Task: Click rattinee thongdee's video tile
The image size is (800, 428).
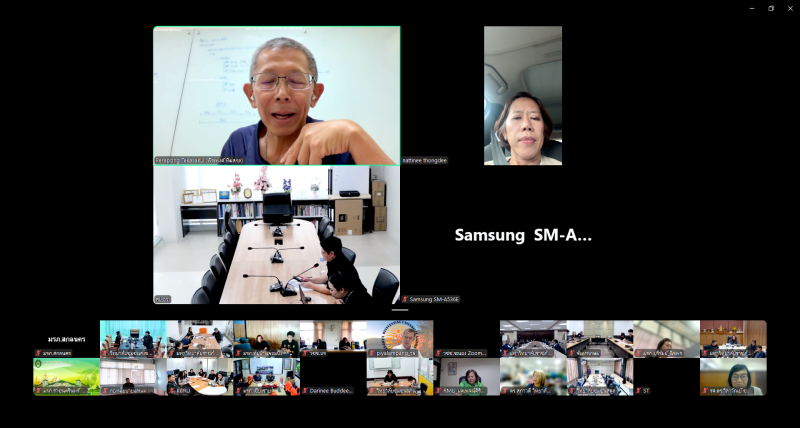Action: click(522, 95)
